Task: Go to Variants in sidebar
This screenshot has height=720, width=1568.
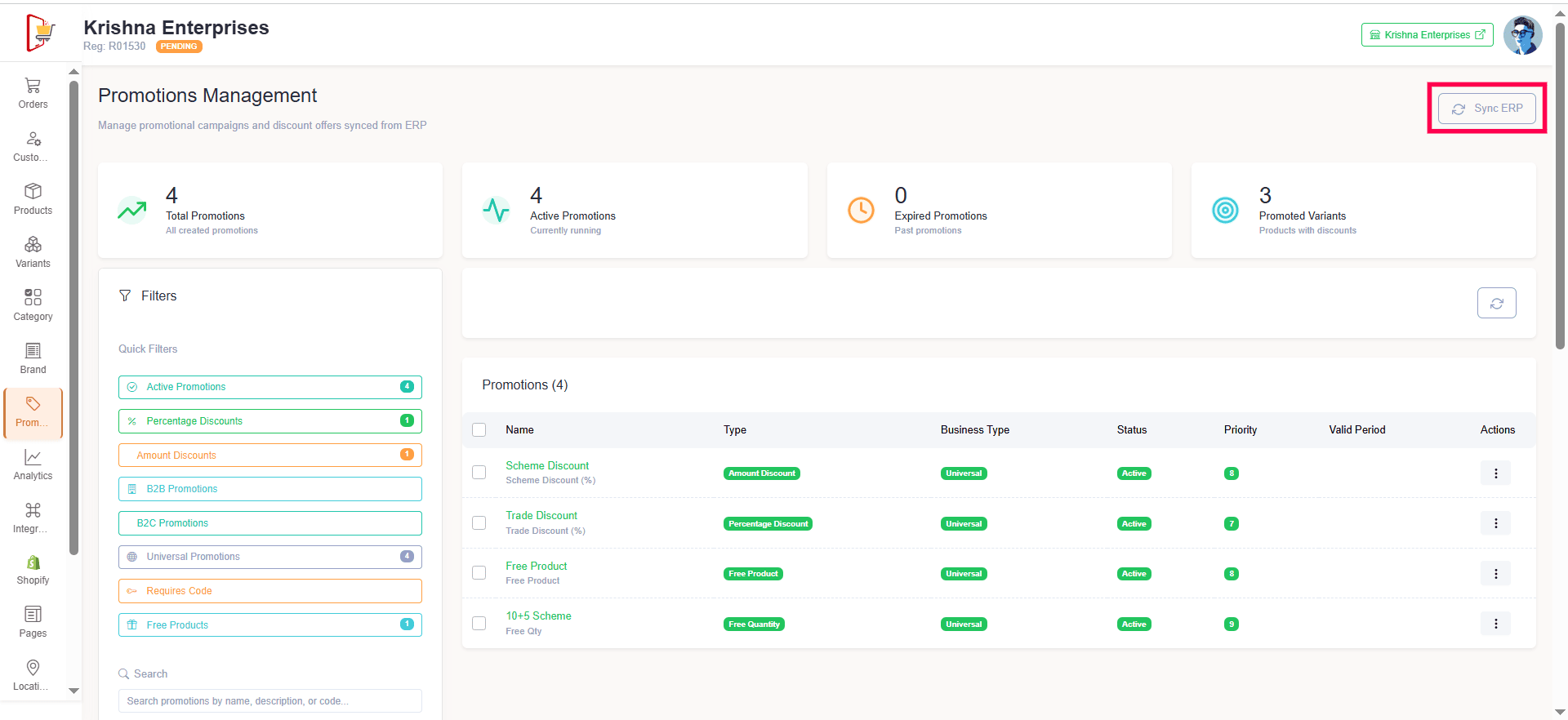Action: coord(33,252)
